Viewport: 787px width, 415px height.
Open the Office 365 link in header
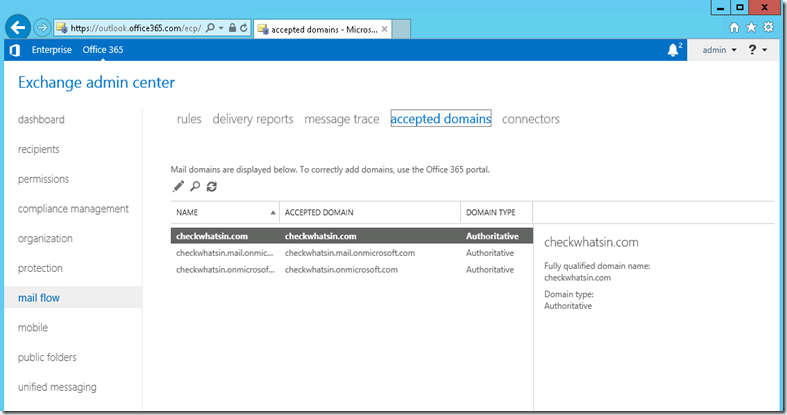pos(103,50)
